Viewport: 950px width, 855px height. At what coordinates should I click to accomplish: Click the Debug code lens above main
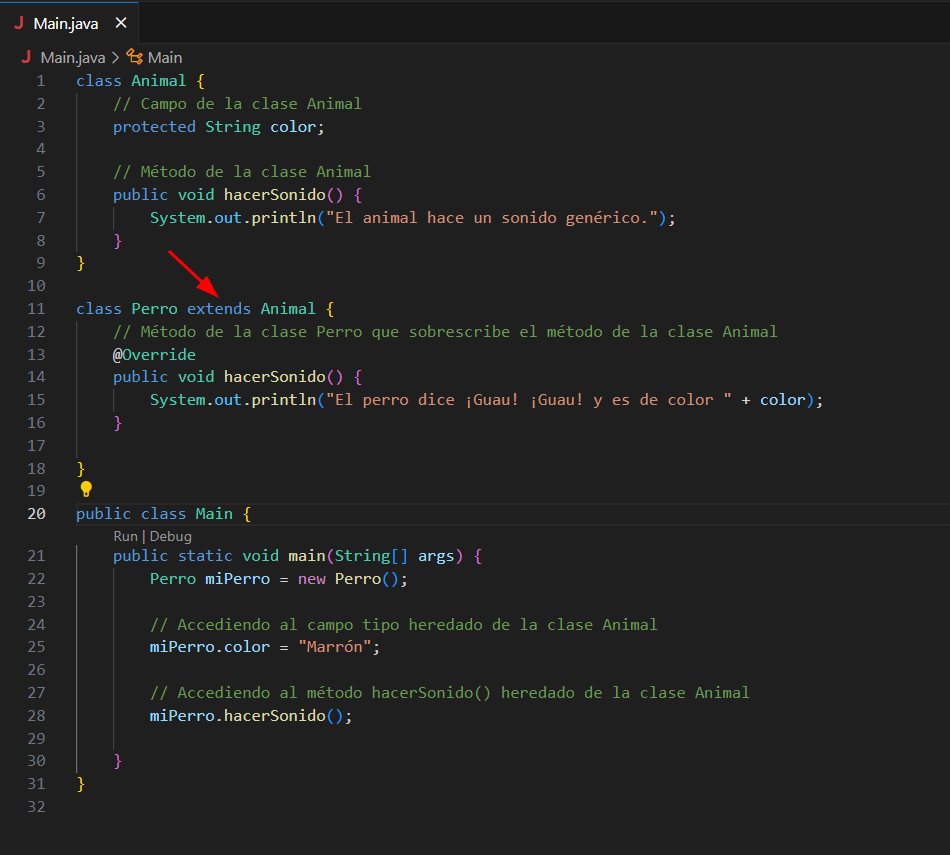coord(170,536)
